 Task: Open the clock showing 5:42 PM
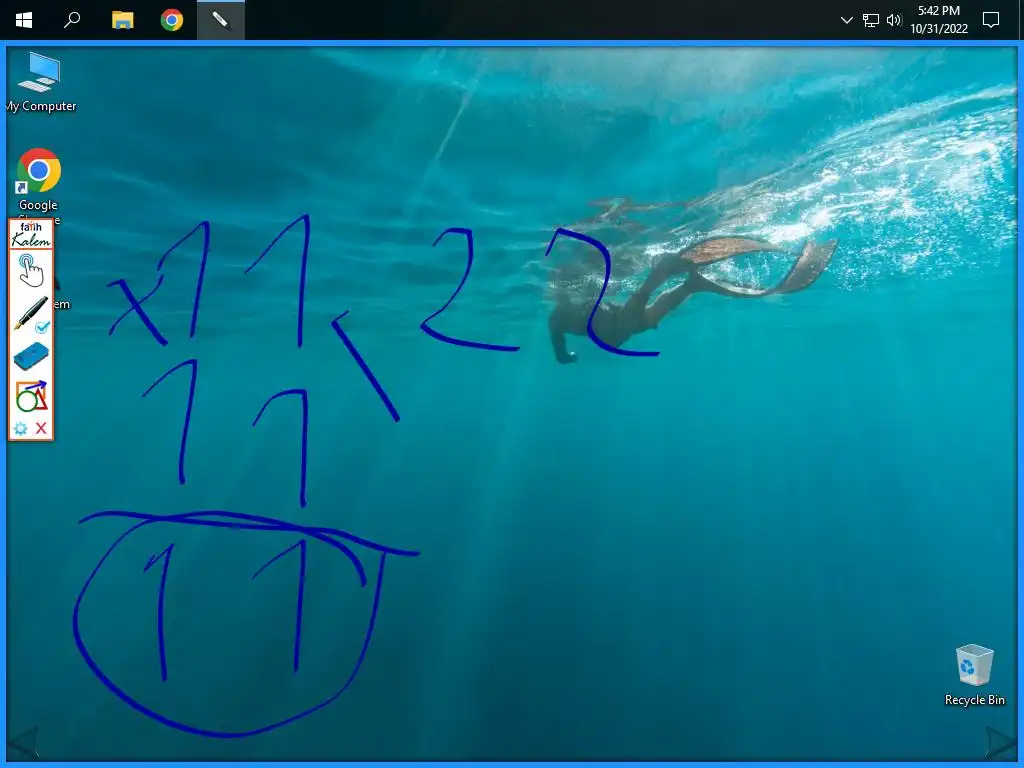click(x=938, y=20)
